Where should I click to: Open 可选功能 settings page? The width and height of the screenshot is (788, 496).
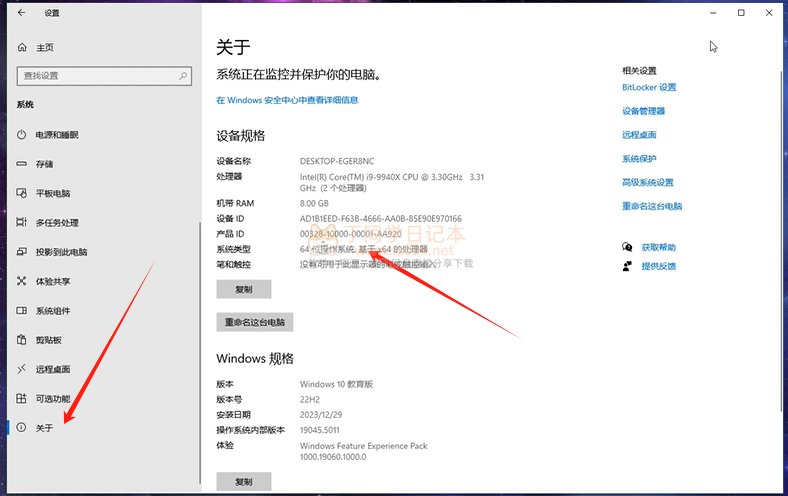pyautogui.click(x=53, y=399)
